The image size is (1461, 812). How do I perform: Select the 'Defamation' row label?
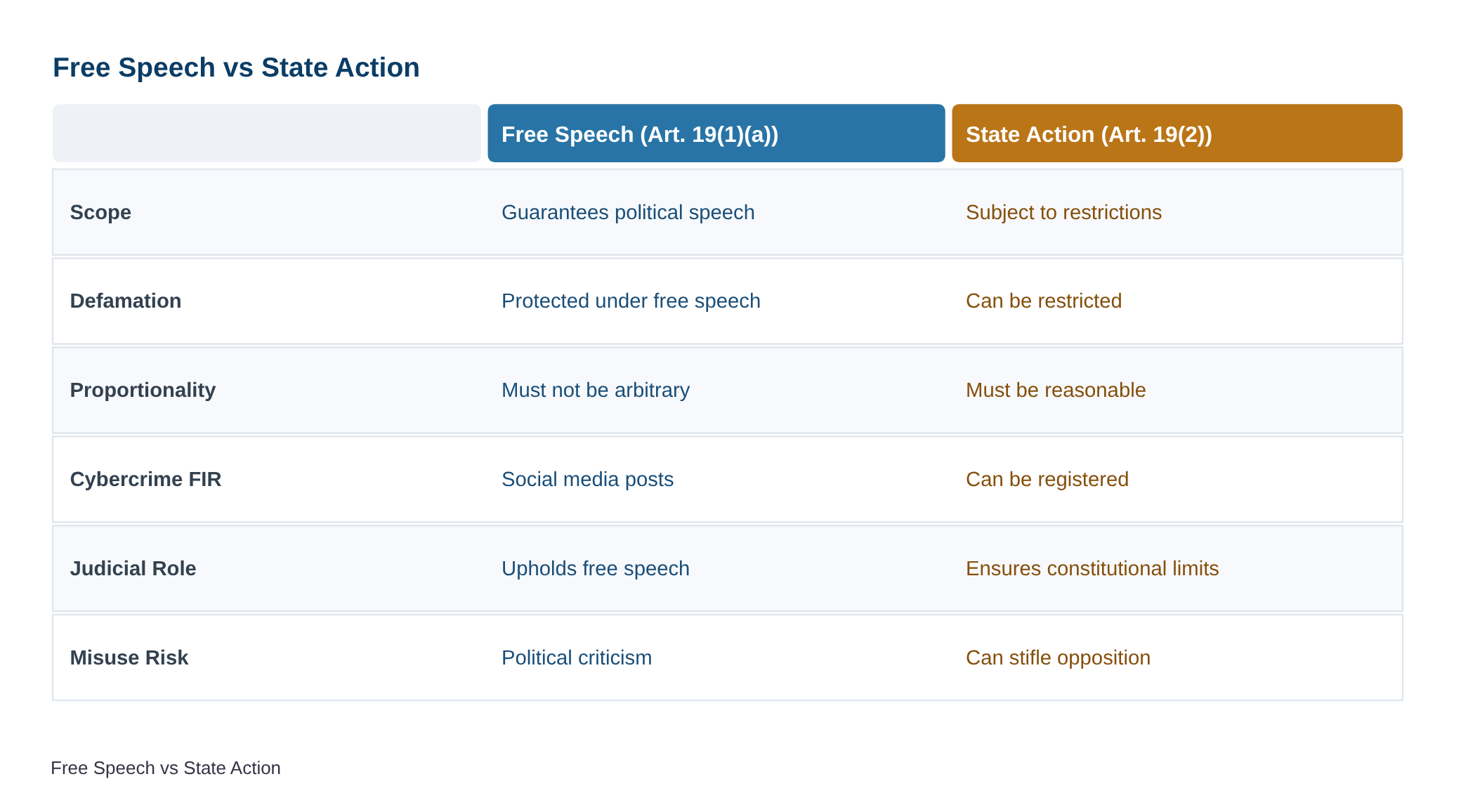(126, 301)
